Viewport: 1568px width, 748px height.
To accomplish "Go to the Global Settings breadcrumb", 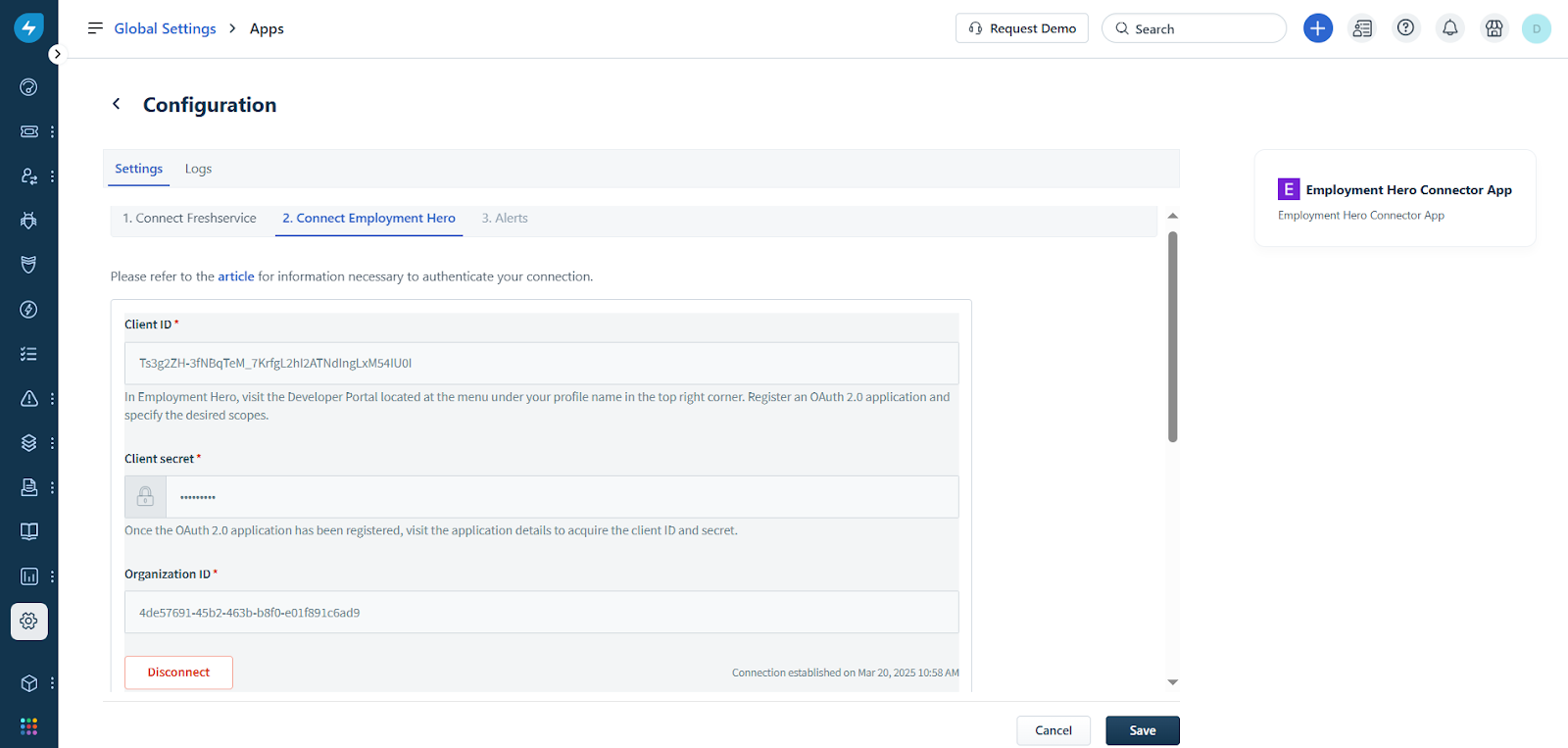I will (165, 28).
